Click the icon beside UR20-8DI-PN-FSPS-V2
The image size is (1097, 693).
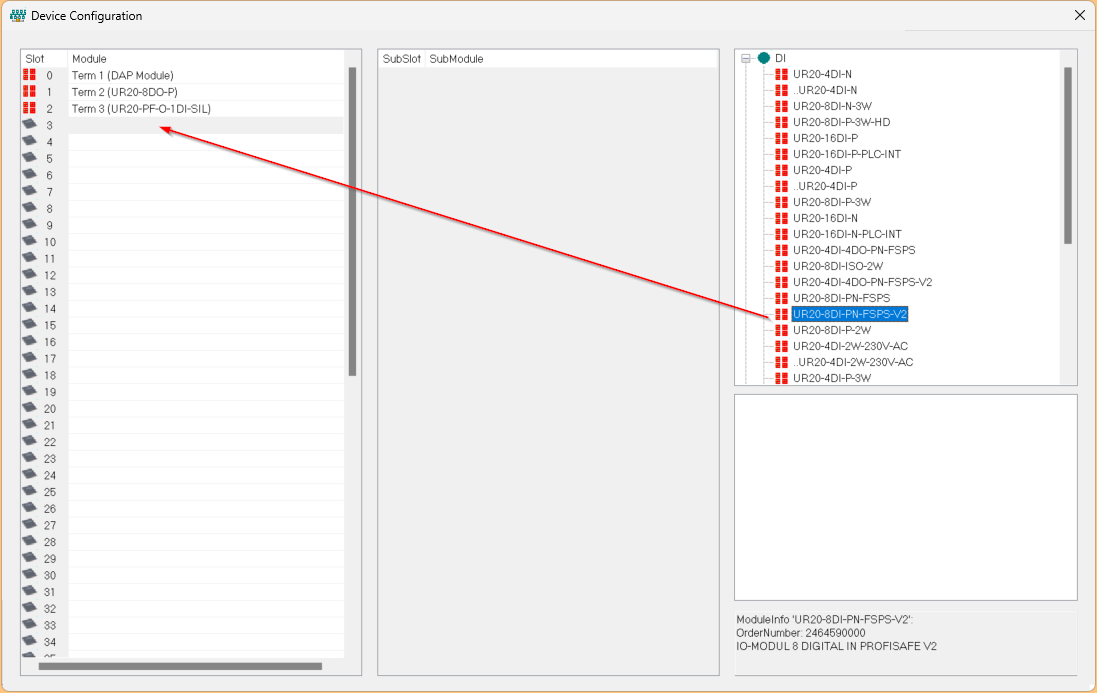pyautogui.click(x=781, y=315)
